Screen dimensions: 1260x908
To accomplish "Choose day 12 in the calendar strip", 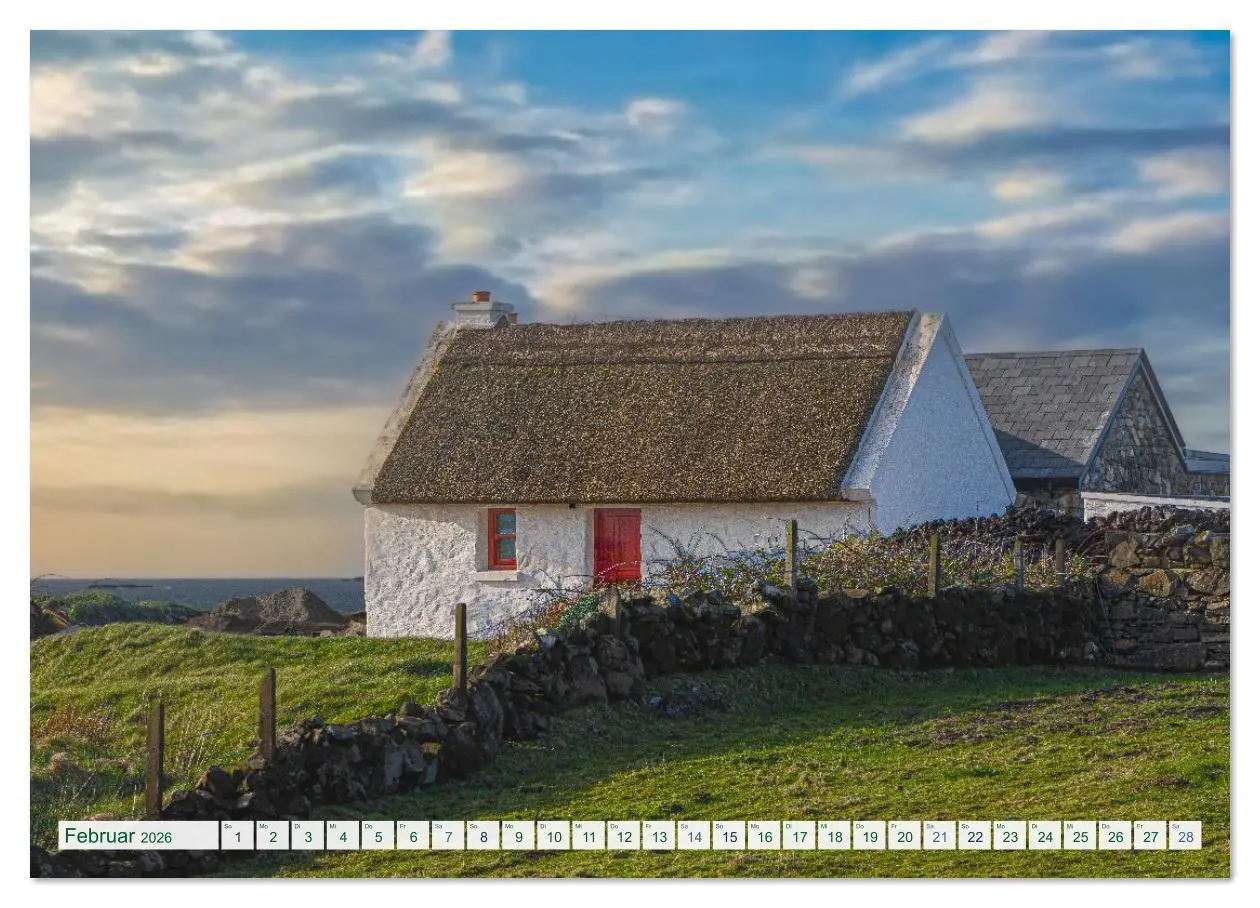I will point(623,836).
